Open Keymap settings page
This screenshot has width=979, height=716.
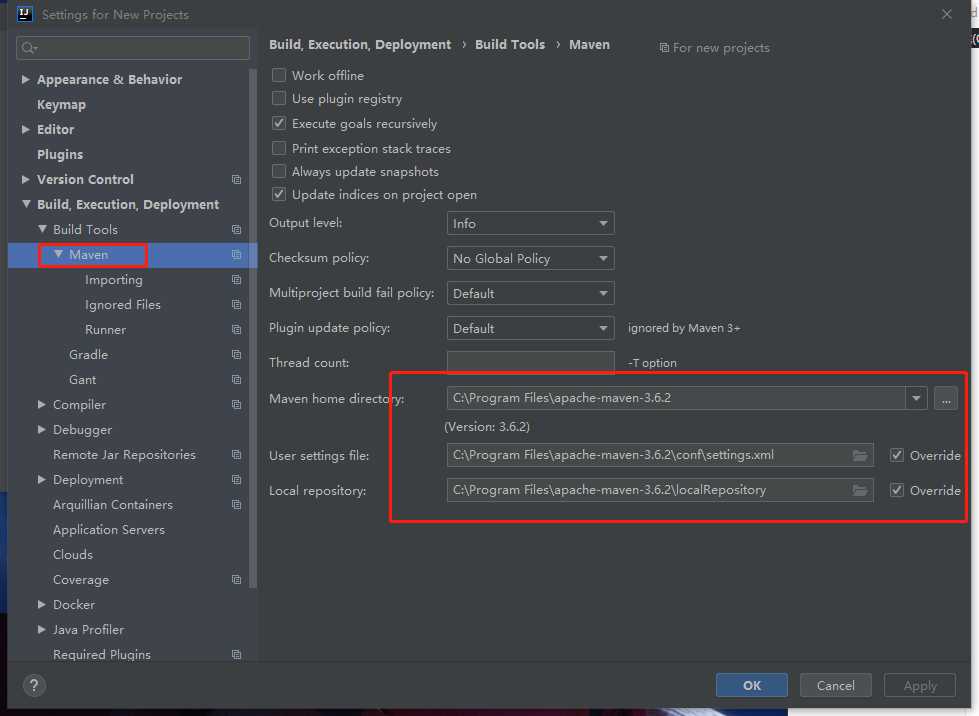pos(61,105)
